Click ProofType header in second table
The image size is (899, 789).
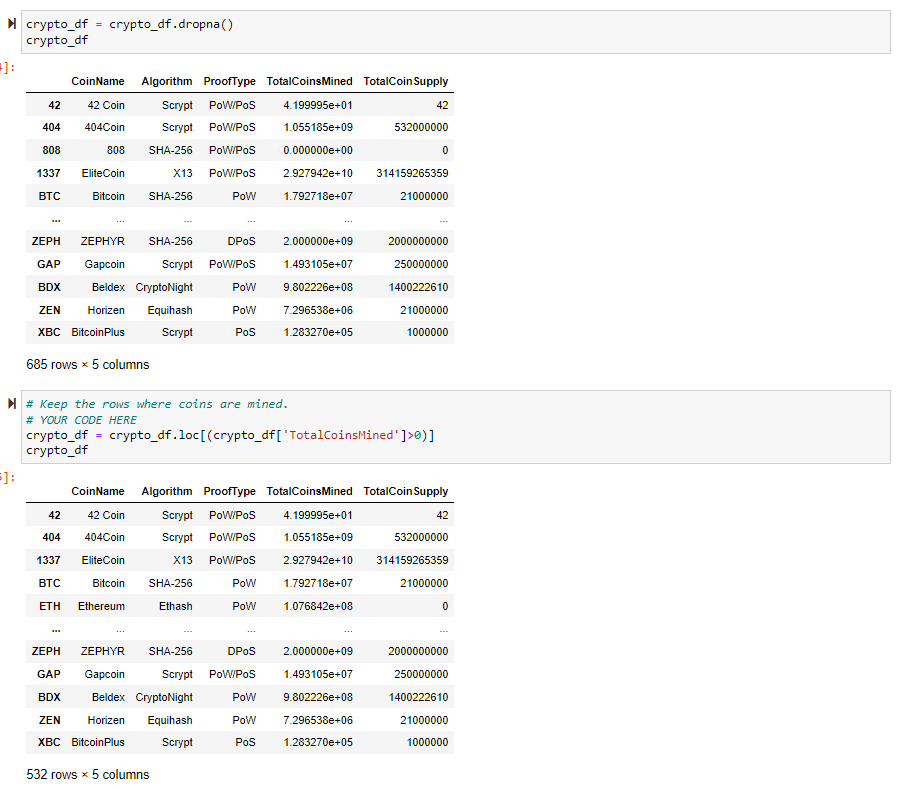229,491
